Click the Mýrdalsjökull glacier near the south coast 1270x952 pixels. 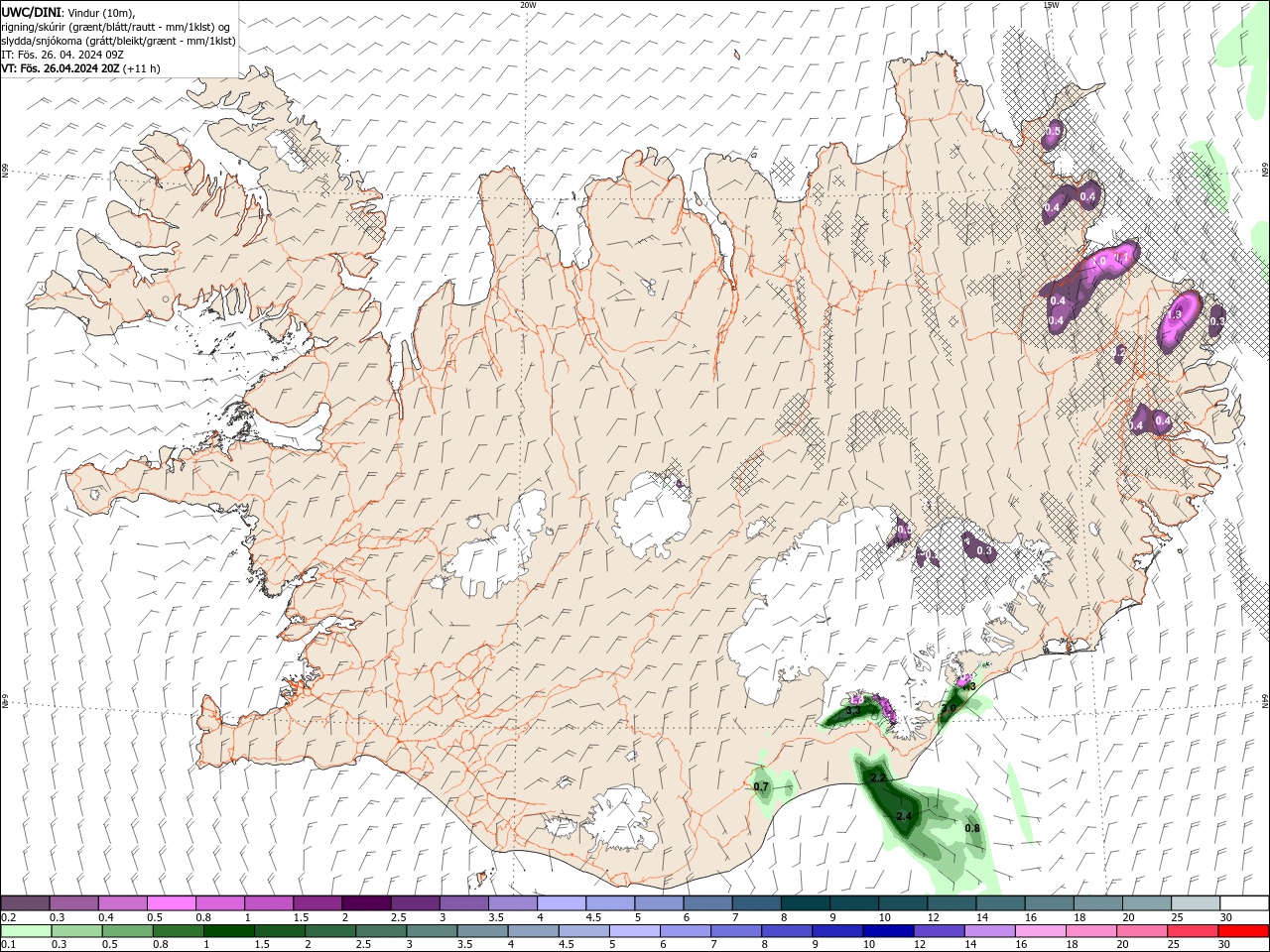tap(621, 819)
